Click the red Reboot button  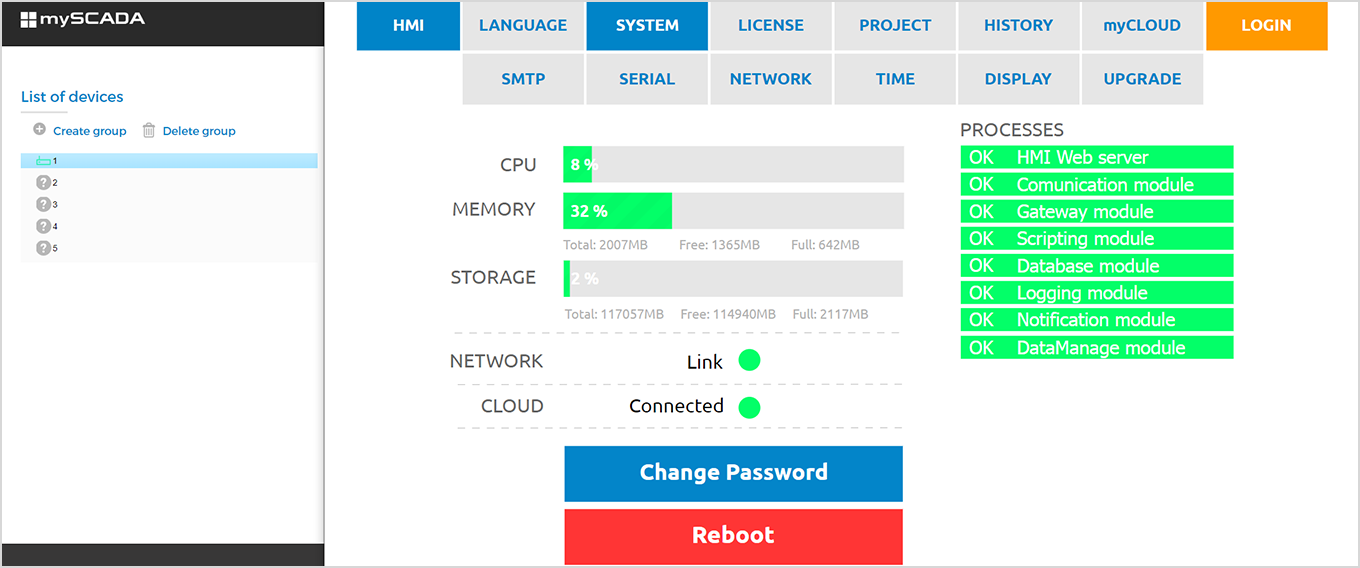click(733, 536)
